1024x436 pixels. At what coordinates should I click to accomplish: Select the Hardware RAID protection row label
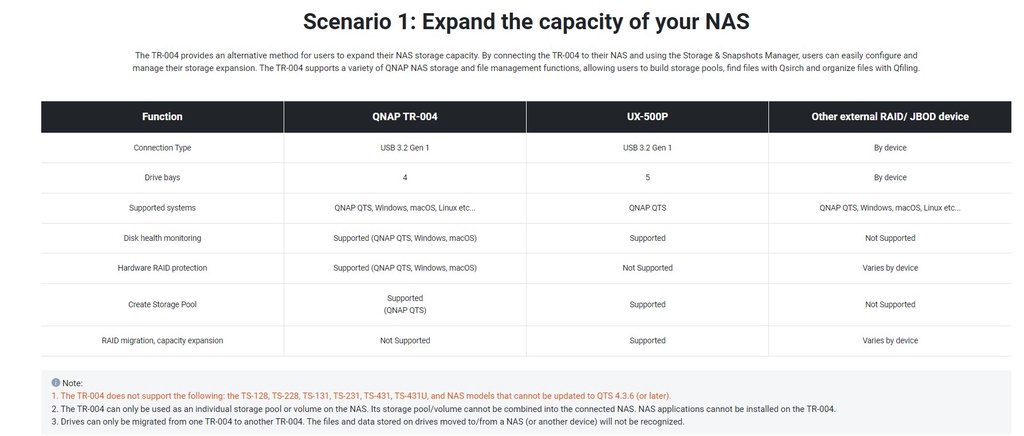point(162,268)
